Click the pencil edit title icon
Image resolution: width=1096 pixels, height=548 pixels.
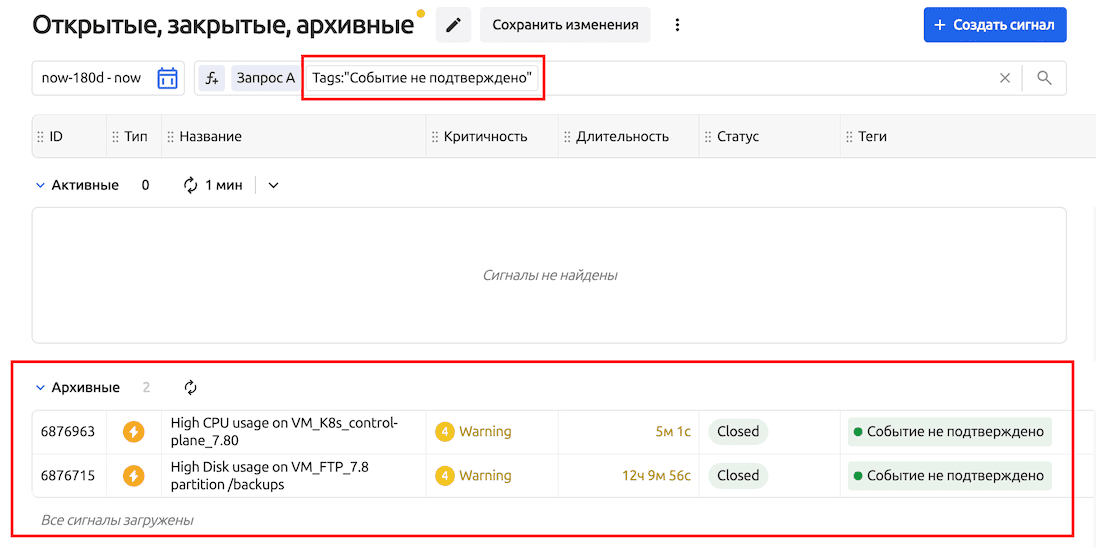click(453, 25)
